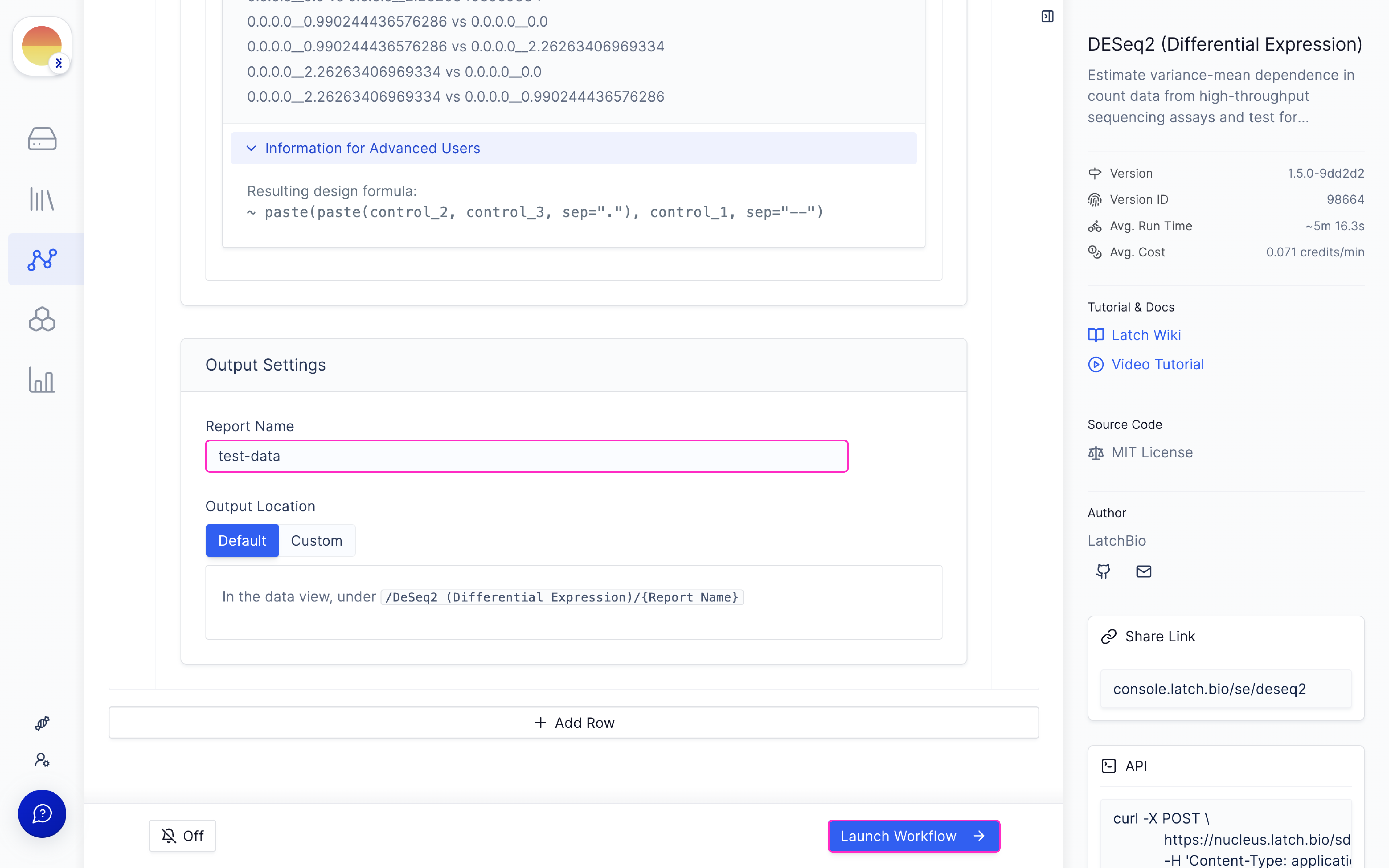Image resolution: width=1389 pixels, height=868 pixels.
Task: Click the Avg. Run Time bicycle icon
Action: [x=1095, y=226]
